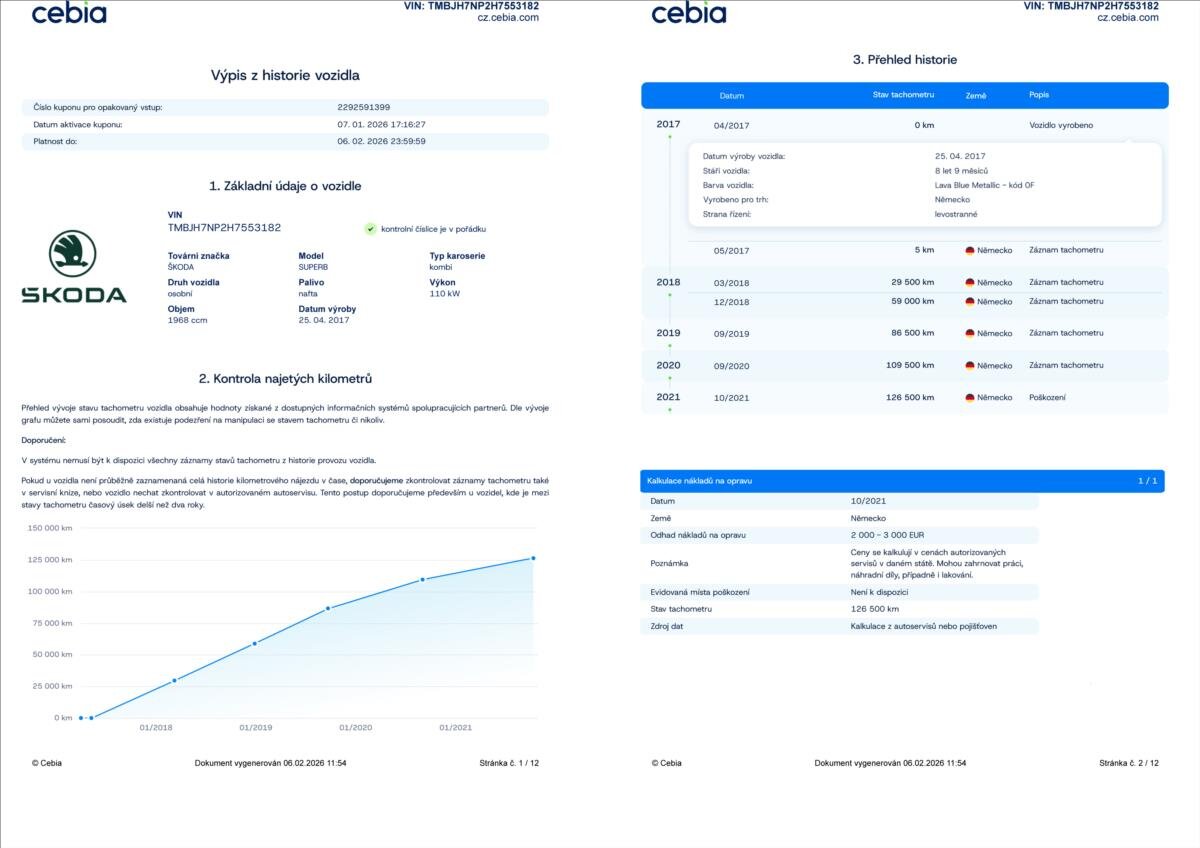
Task: Select the Stav tachometru column header
Action: [x=903, y=95]
